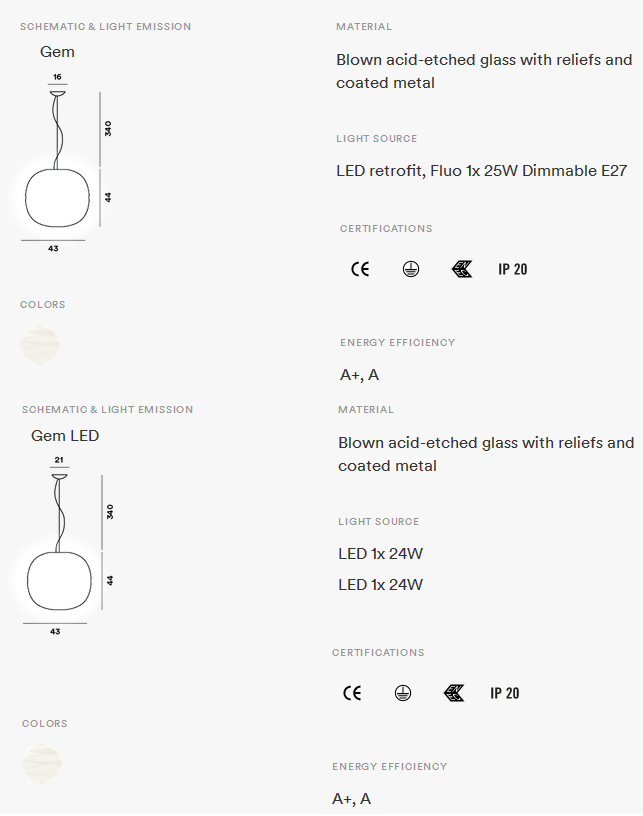Click the EAC arrow certification icon for Gem
643x816 pixels.
[462, 269]
